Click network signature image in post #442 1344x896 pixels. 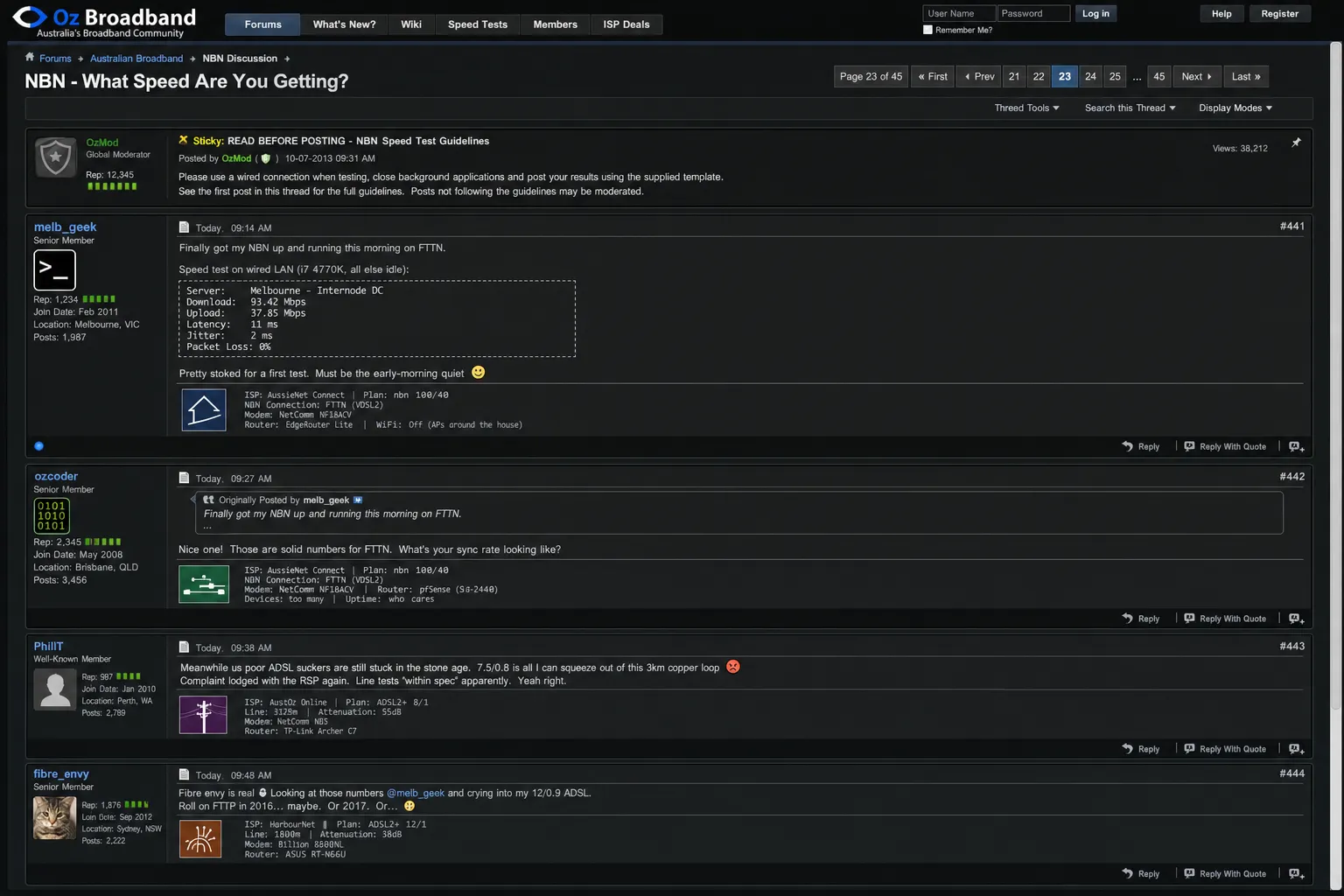pyautogui.click(x=204, y=584)
